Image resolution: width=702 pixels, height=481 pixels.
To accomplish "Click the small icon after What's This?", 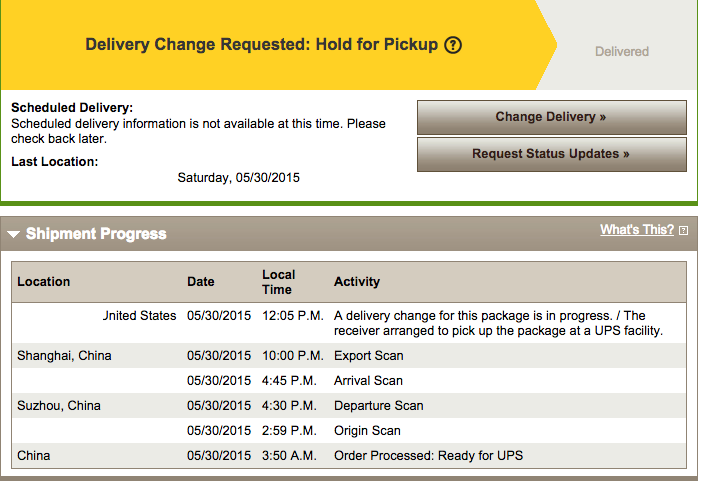I will pyautogui.click(x=684, y=231).
